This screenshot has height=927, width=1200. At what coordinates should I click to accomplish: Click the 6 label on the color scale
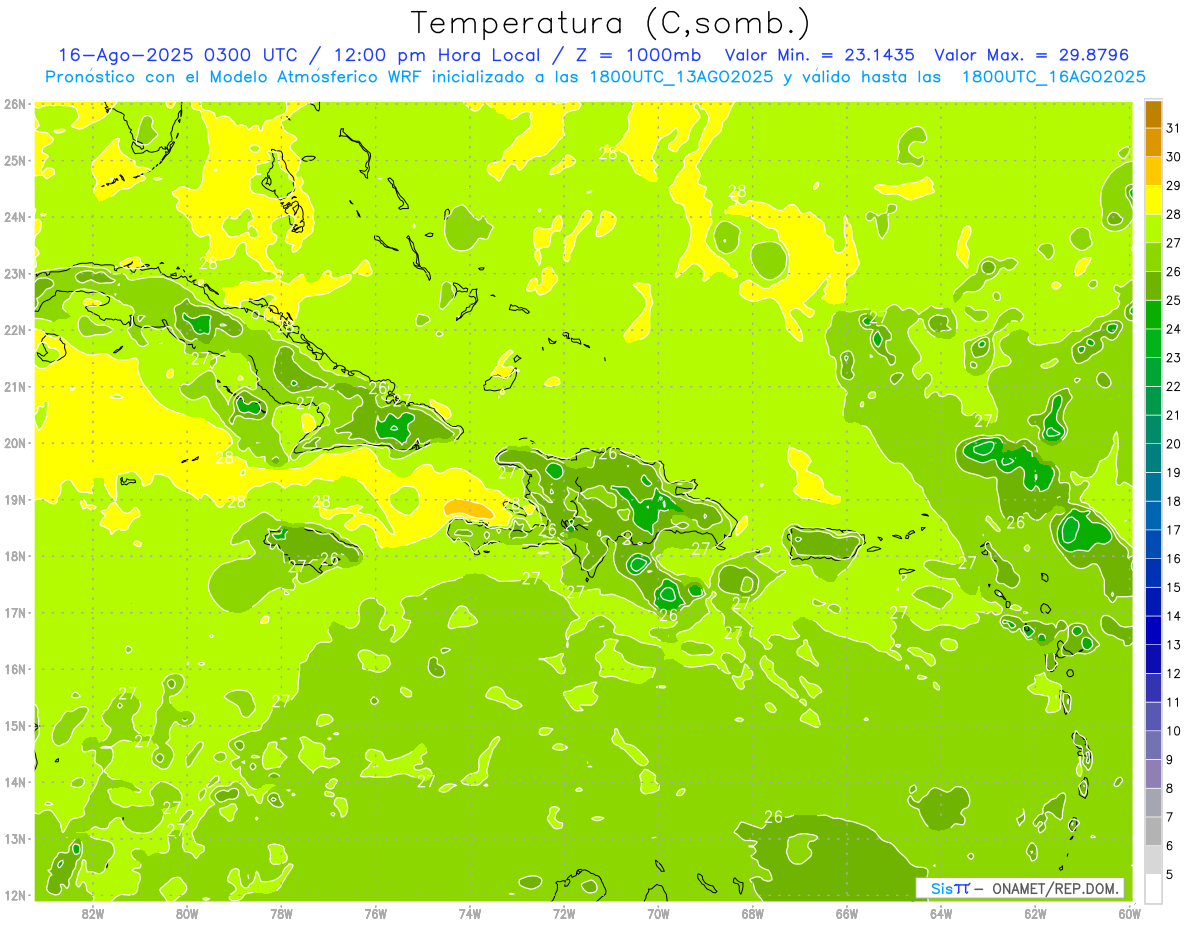1170,845
